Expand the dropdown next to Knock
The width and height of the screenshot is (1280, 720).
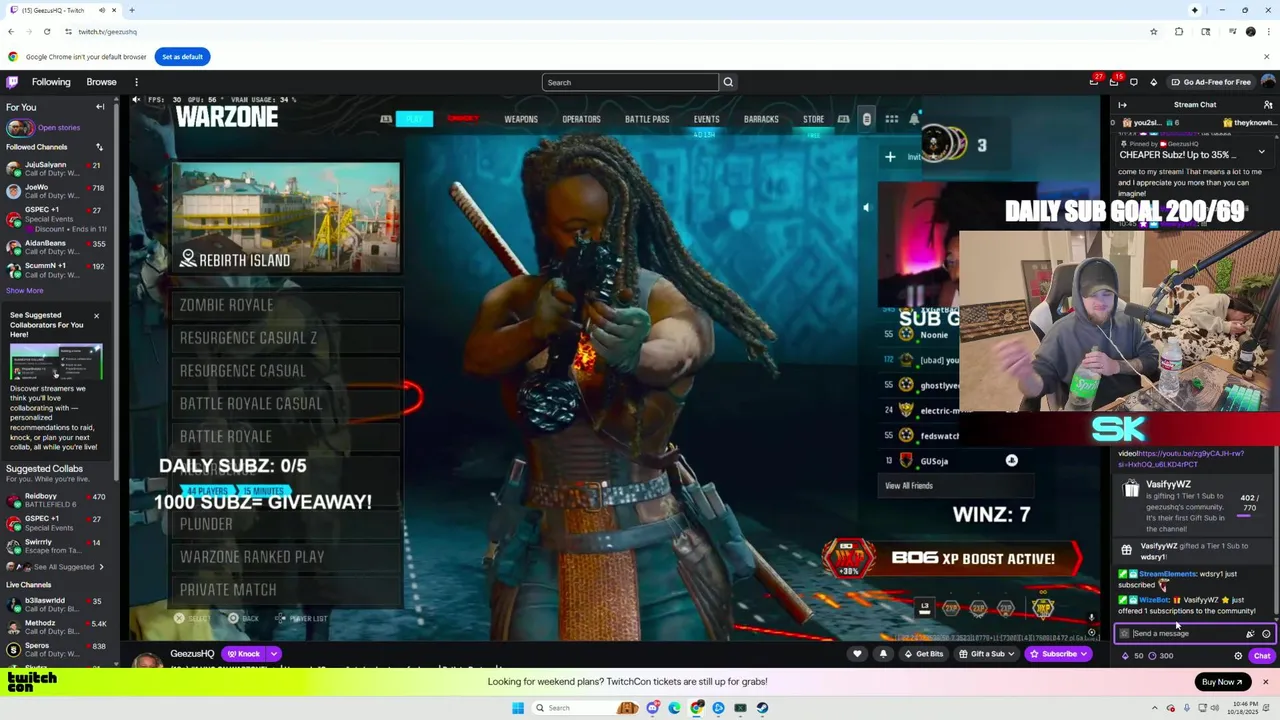pyautogui.click(x=273, y=654)
